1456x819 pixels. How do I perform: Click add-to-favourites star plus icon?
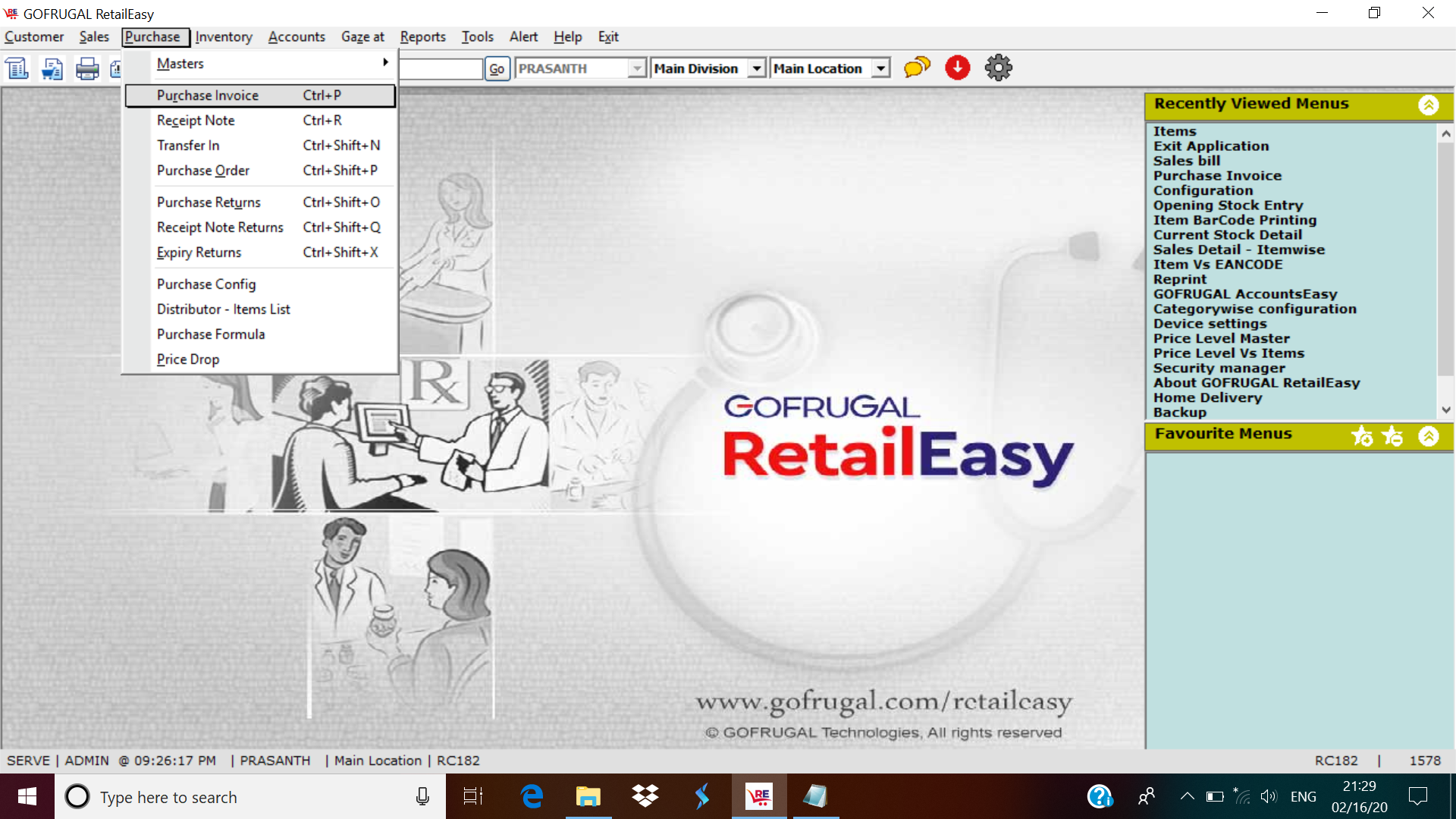[x=1362, y=436]
